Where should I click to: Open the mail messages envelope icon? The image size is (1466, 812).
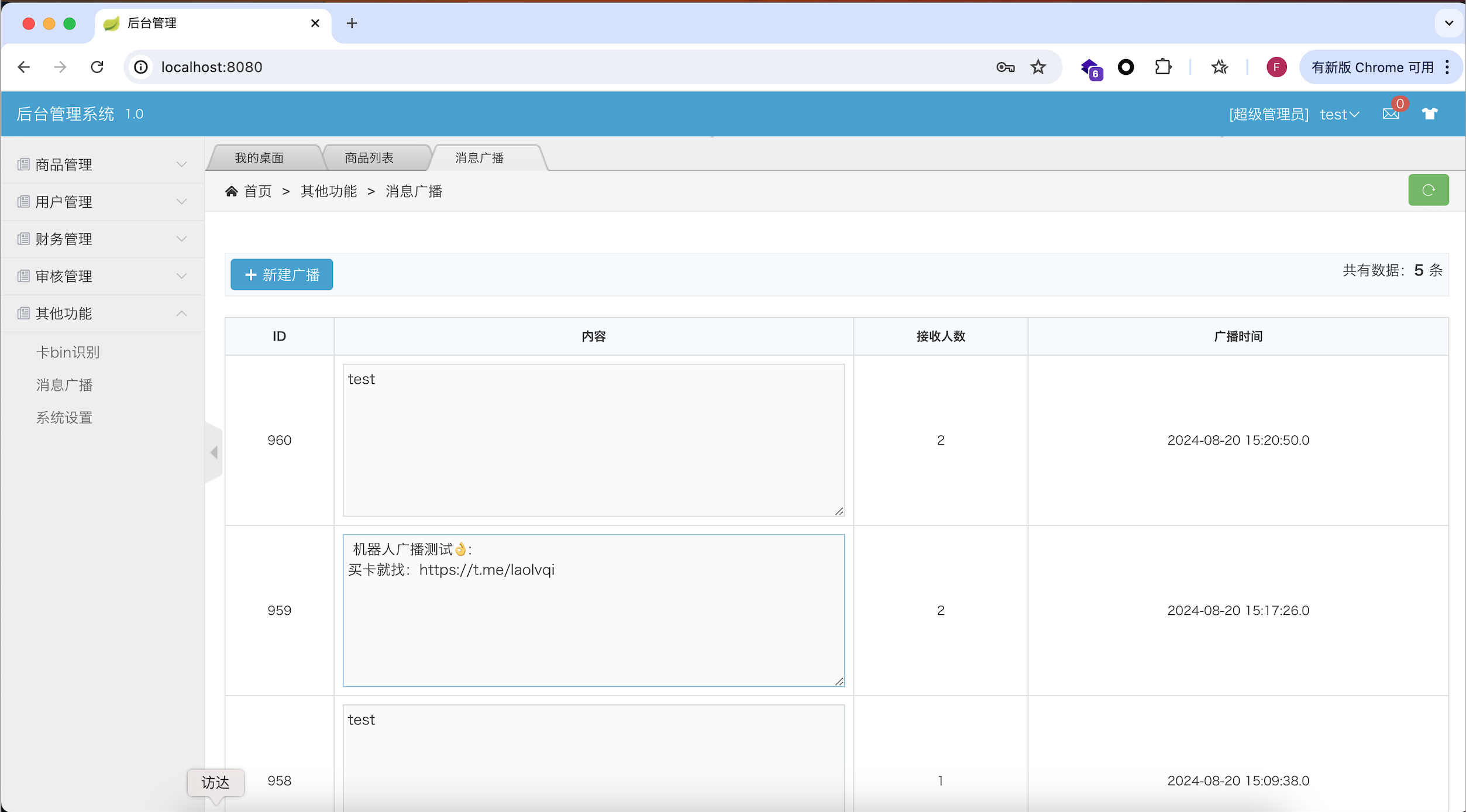[x=1391, y=113]
